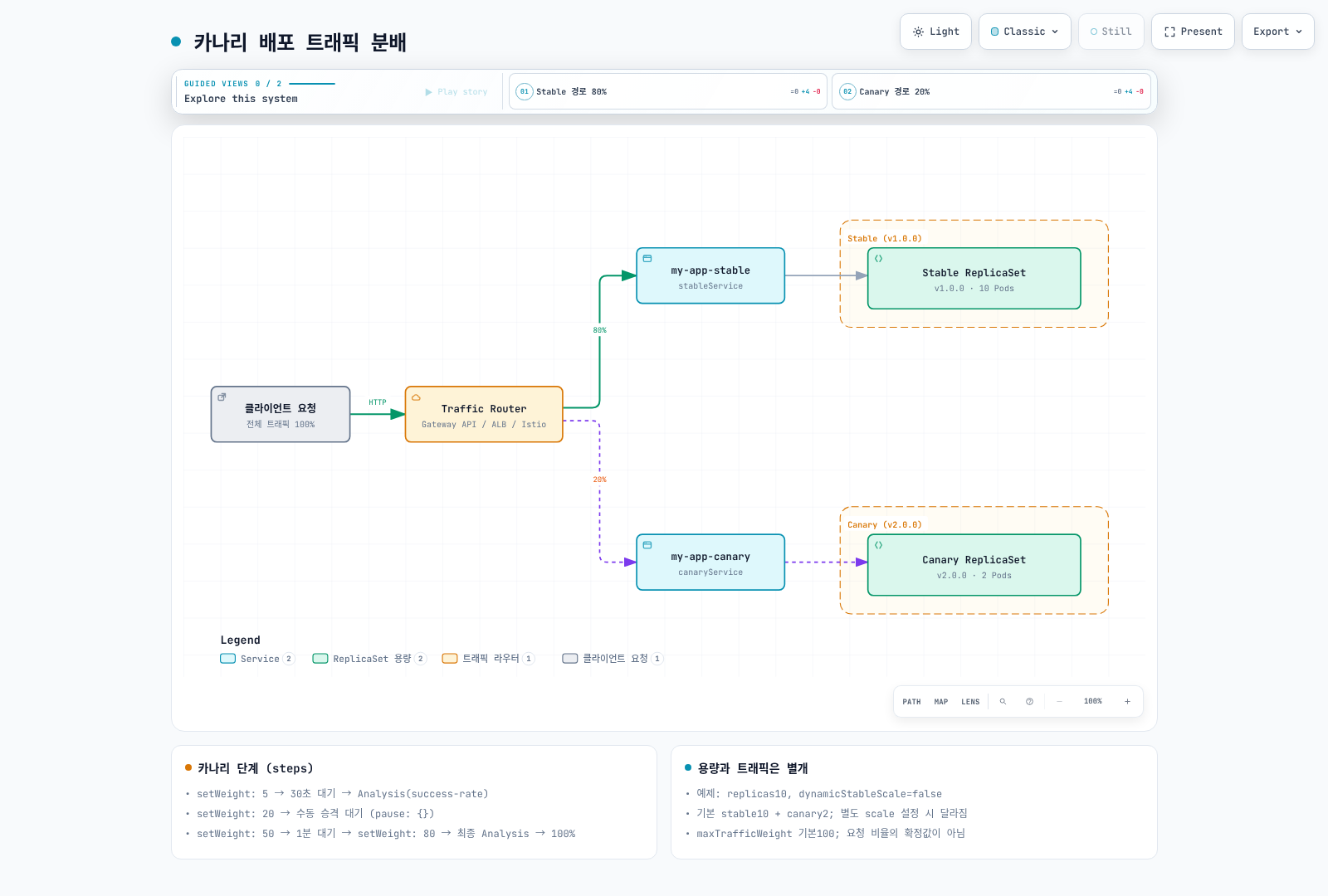
Task: Select the my-app-stable service node
Action: tap(710, 275)
